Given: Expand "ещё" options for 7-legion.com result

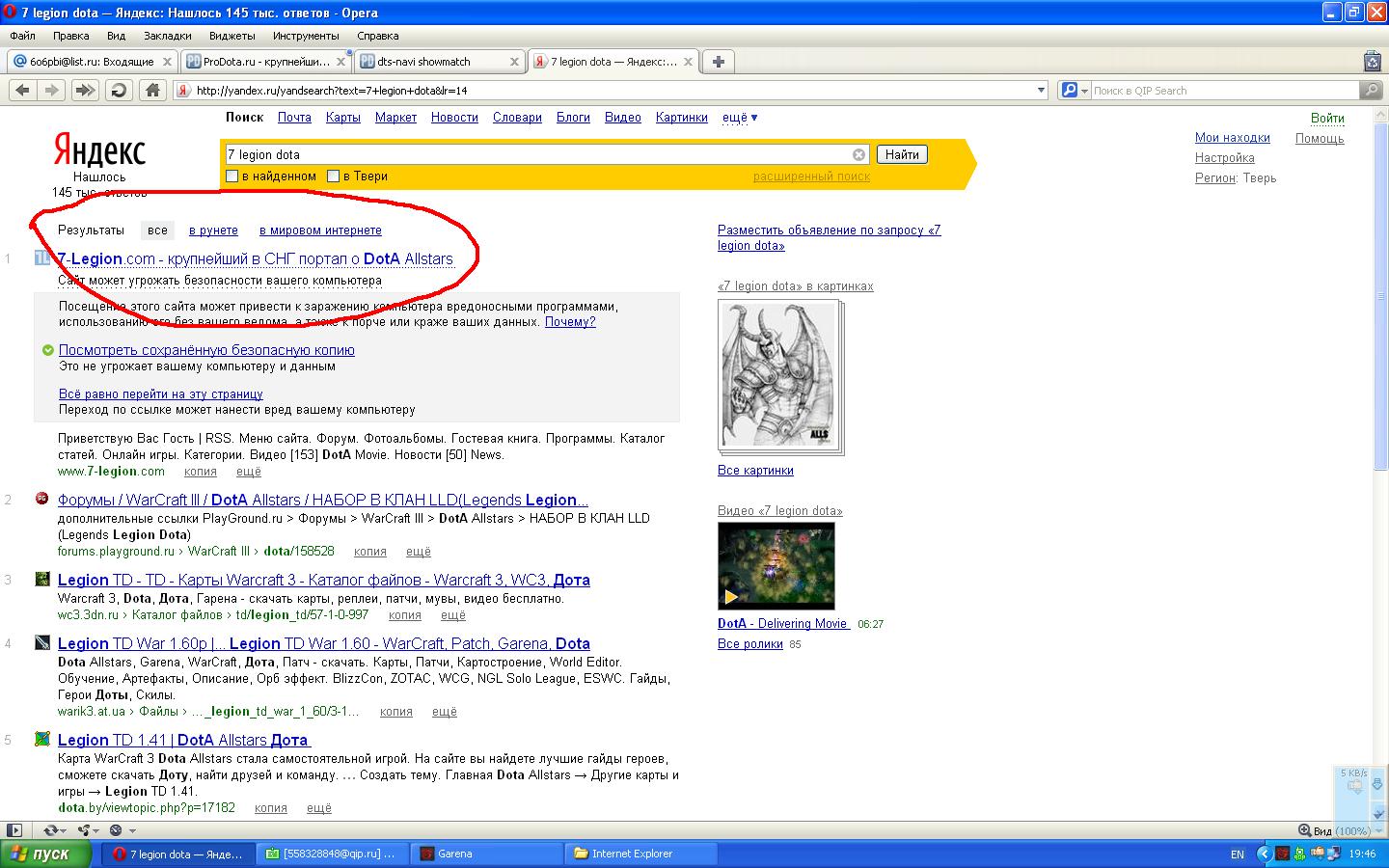Looking at the screenshot, I should tap(249, 472).
